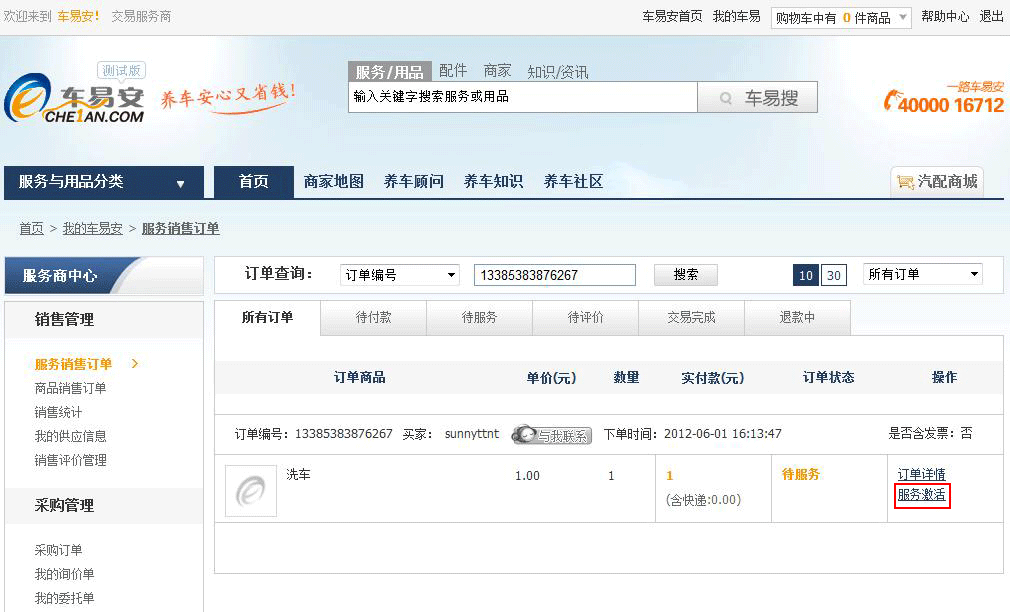Viewport: 1010px width, 612px height.
Task: Click the 首页 breadcrumb link
Action: point(32,229)
